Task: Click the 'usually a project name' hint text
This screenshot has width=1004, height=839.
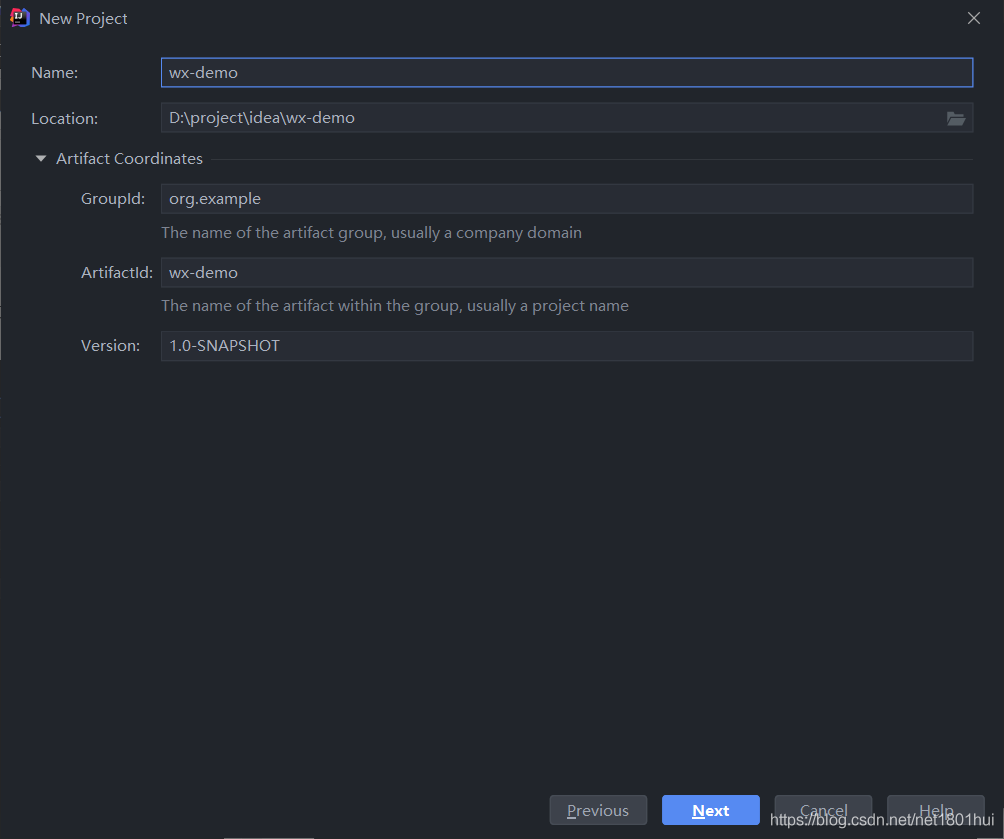Action: click(547, 305)
